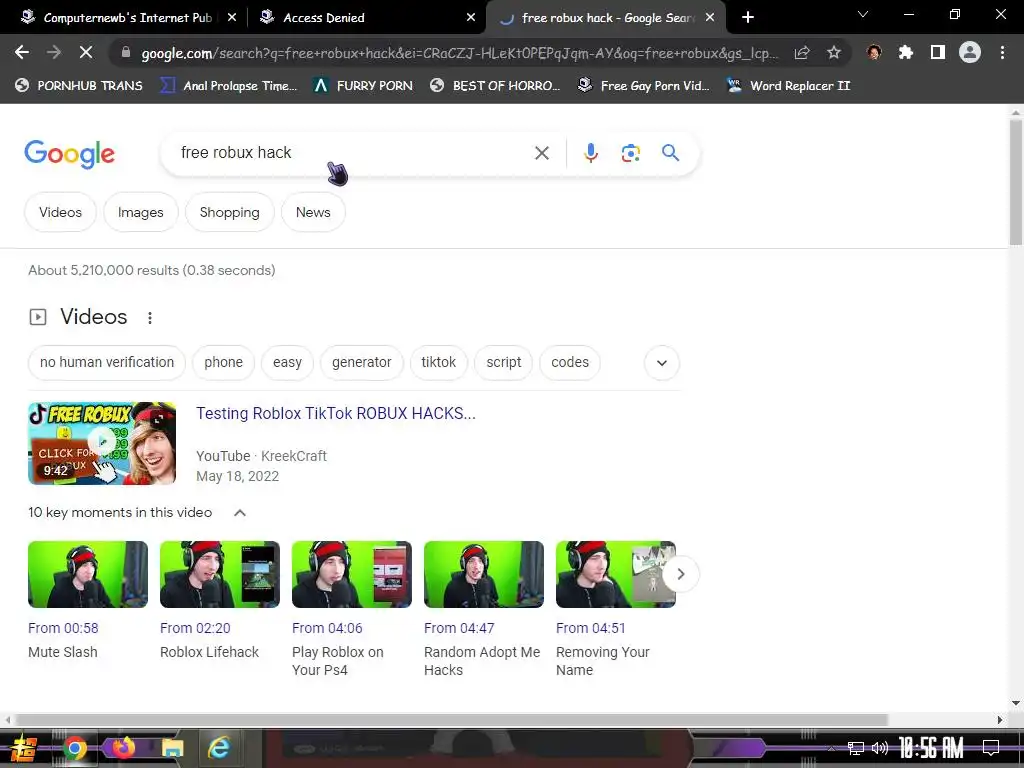Filter results by Shopping

click(229, 212)
